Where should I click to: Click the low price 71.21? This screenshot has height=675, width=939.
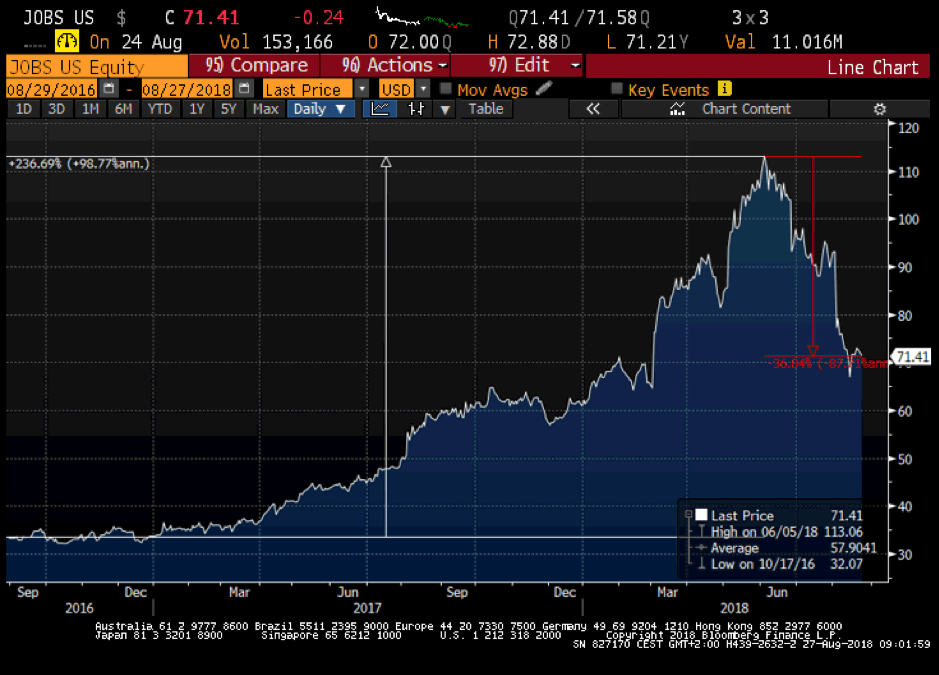click(x=652, y=42)
